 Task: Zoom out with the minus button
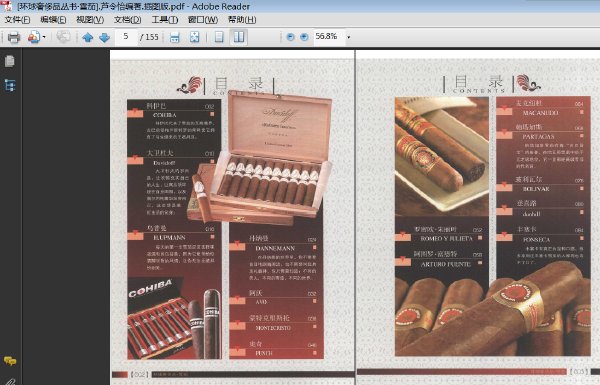[x=290, y=37]
